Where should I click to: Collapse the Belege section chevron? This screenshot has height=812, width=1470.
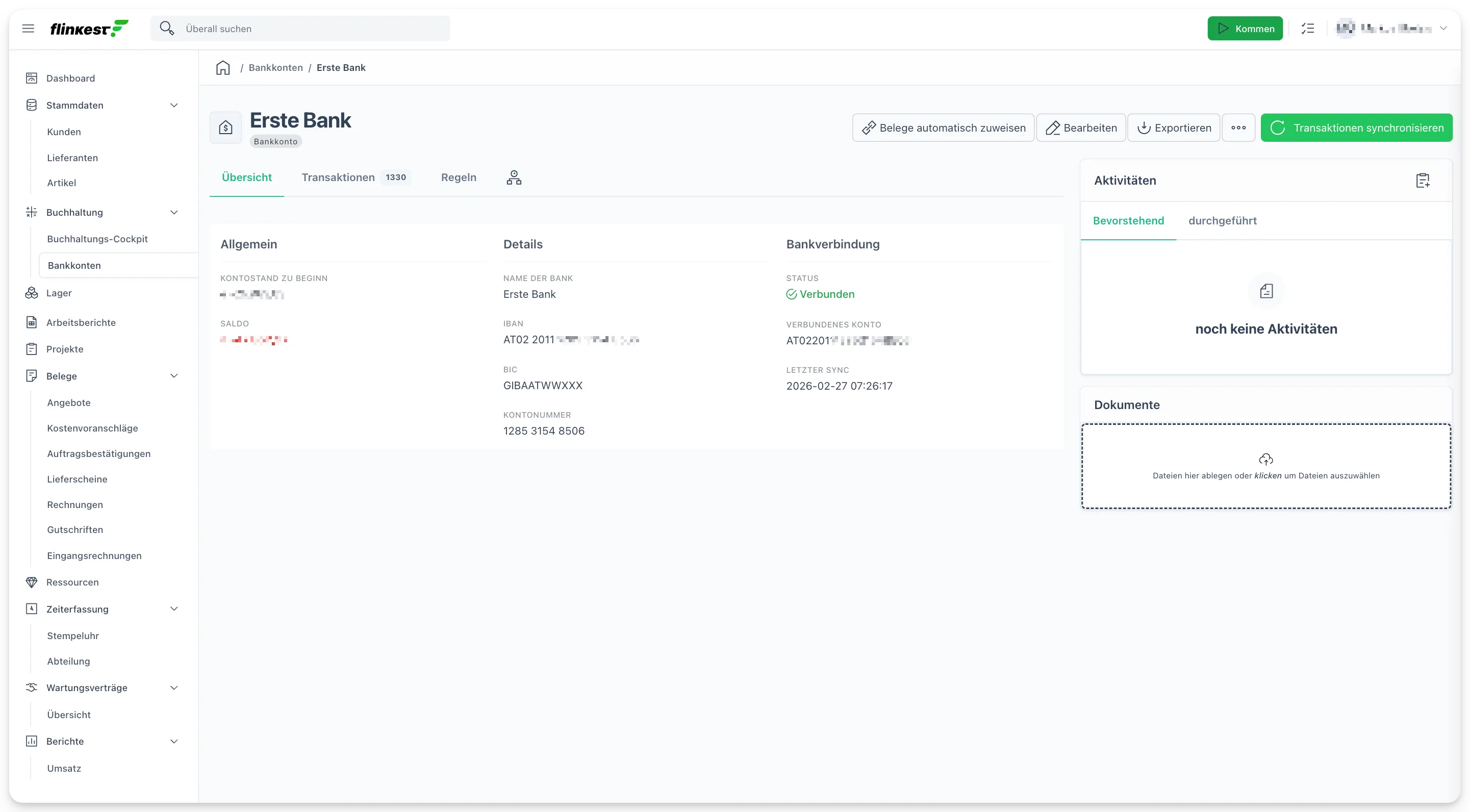(174, 376)
